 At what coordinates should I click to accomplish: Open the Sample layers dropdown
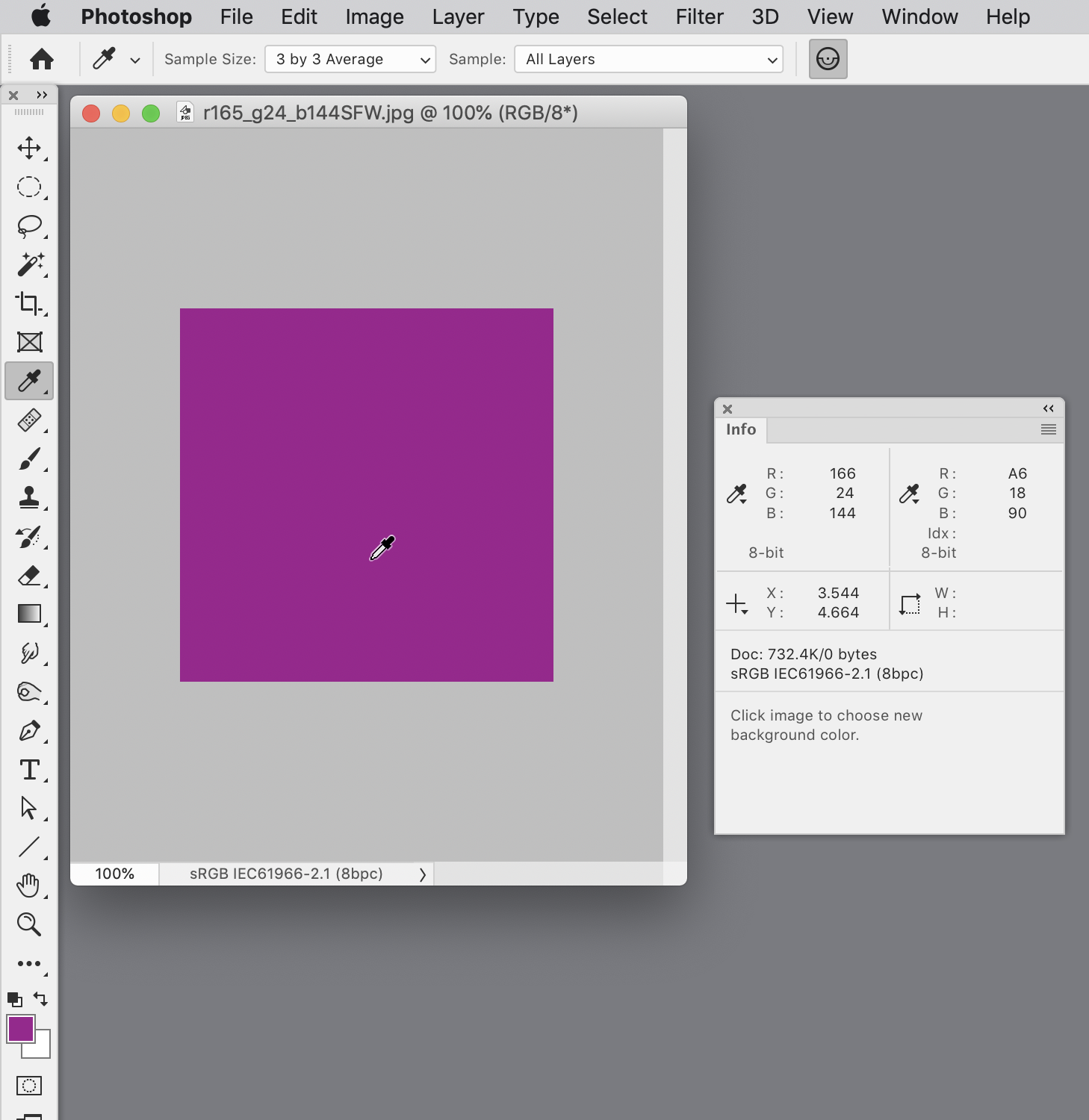(x=648, y=59)
